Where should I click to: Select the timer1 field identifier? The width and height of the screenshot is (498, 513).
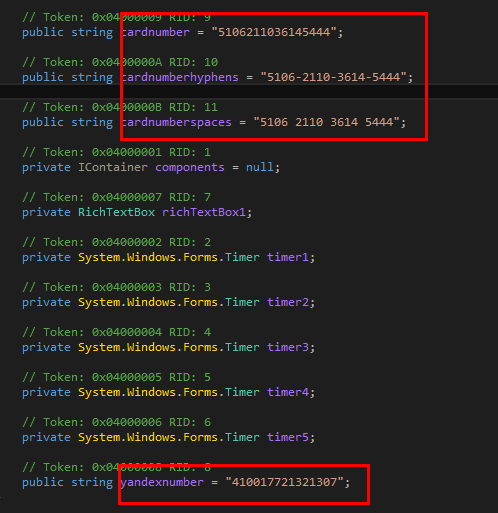[288, 257]
